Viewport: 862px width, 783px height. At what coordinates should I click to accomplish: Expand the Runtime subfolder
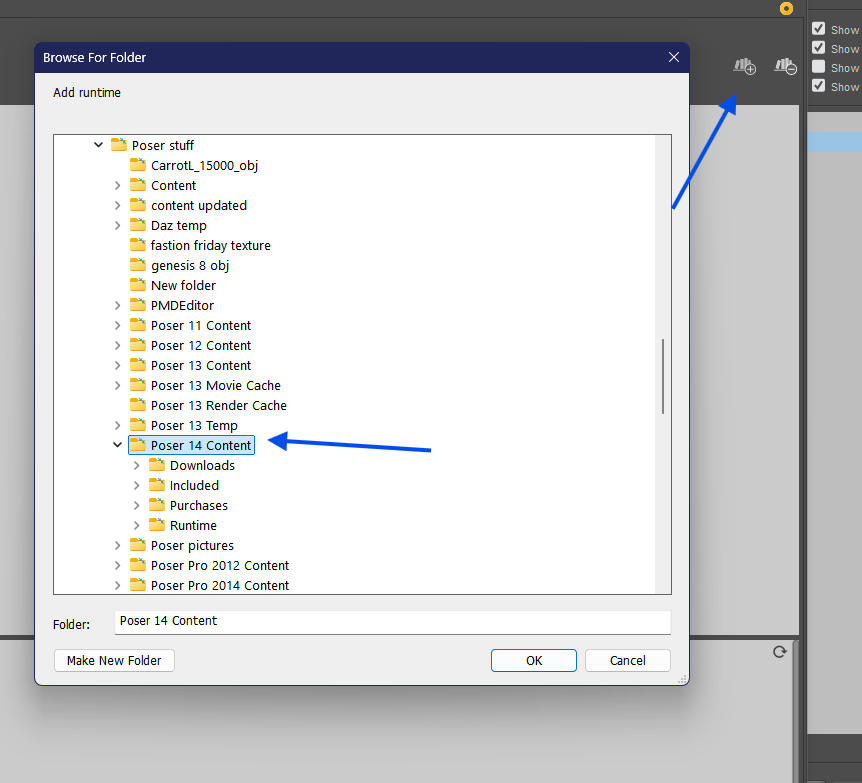pyautogui.click(x=136, y=526)
